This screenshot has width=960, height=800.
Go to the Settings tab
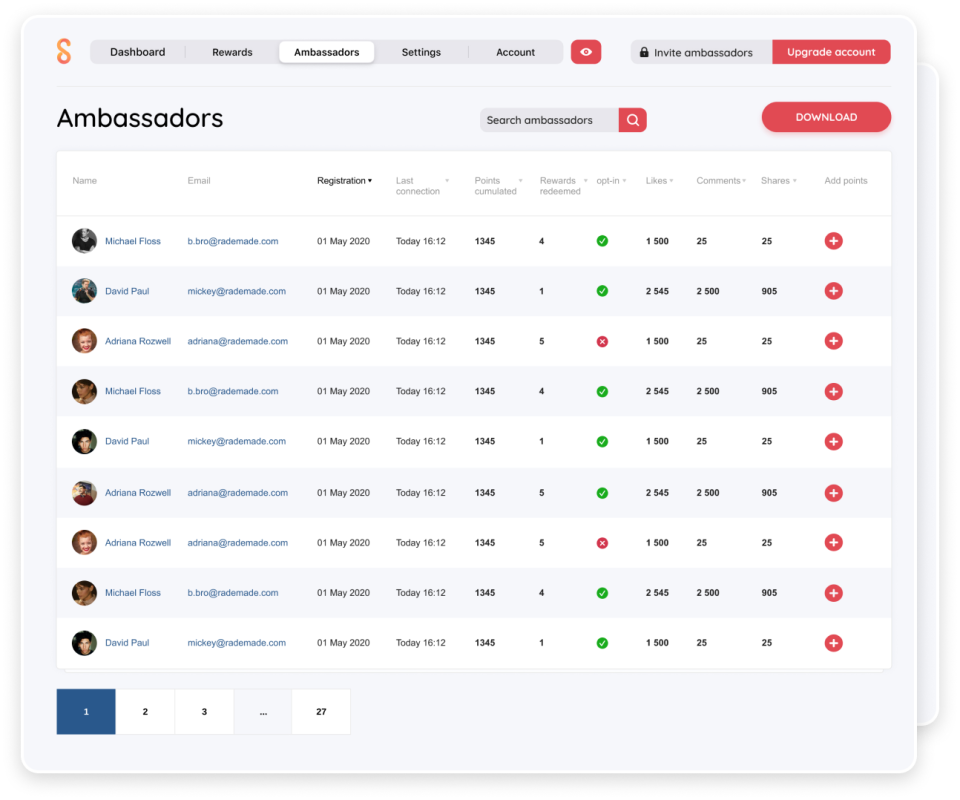(x=421, y=52)
